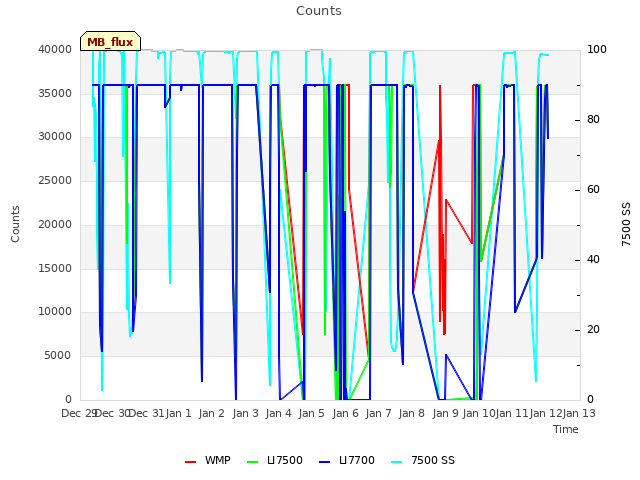Click the 25000 tick label
Viewport: 640px width, 480px height.
55,180
